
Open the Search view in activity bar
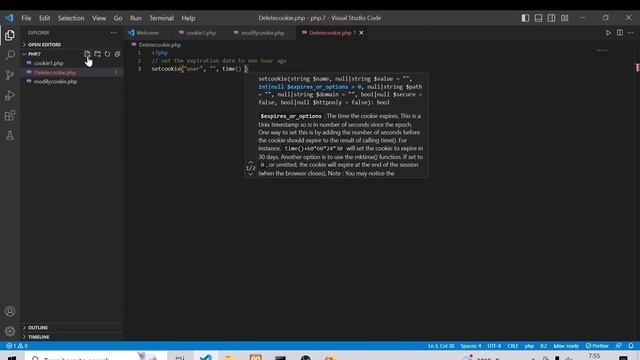(10, 55)
